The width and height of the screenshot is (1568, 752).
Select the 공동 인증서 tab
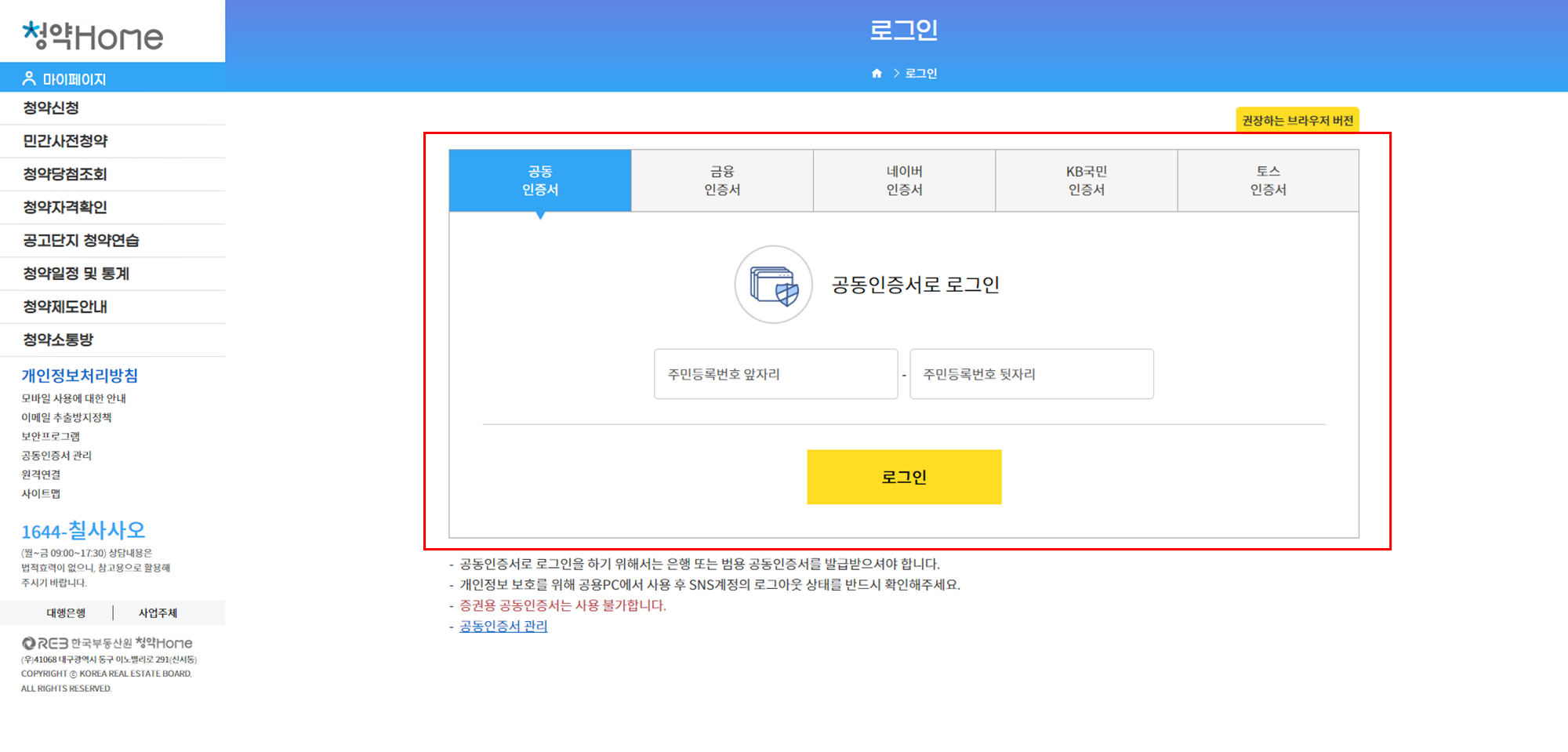pyautogui.click(x=539, y=180)
